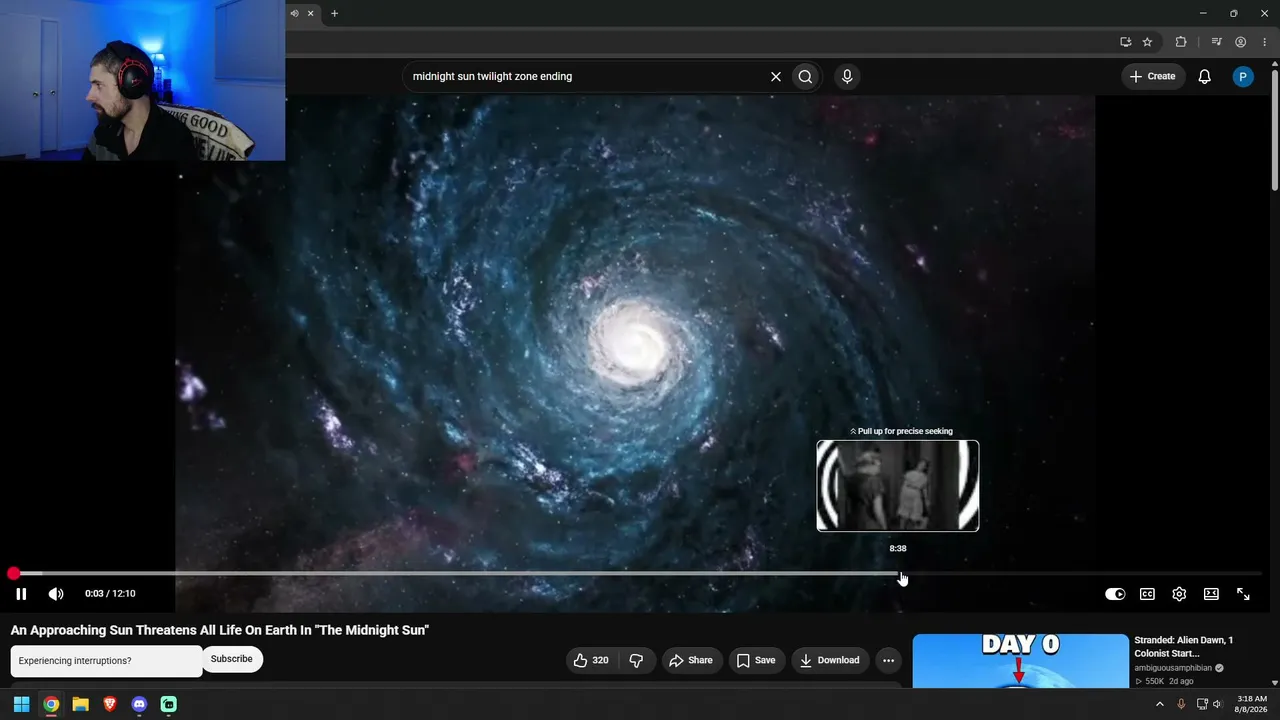The image size is (1280, 720).
Task: Turn on closed captions with CC button
Action: [x=1147, y=594]
